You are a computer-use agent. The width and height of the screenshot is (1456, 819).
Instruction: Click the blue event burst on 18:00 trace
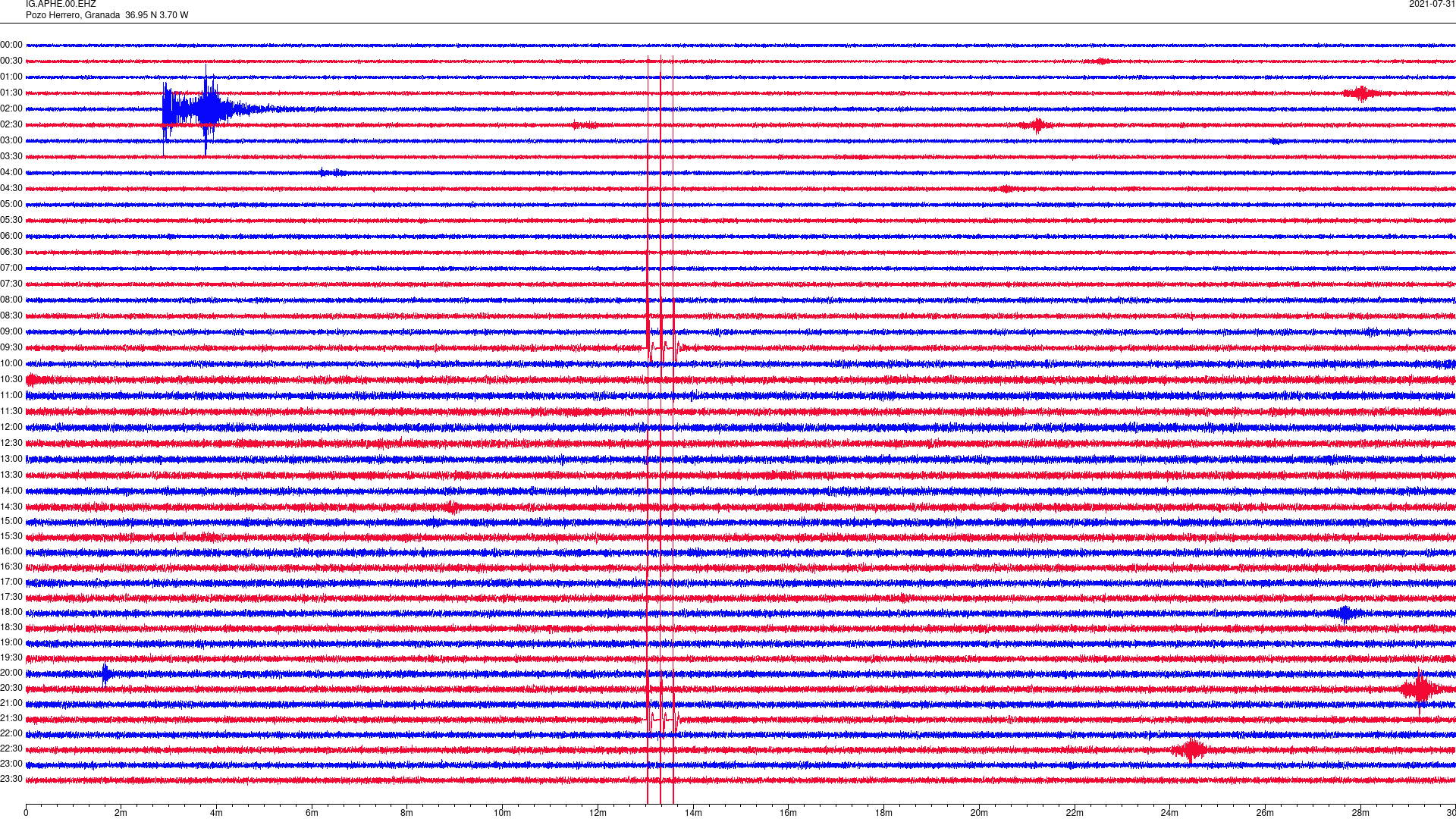1346,613
